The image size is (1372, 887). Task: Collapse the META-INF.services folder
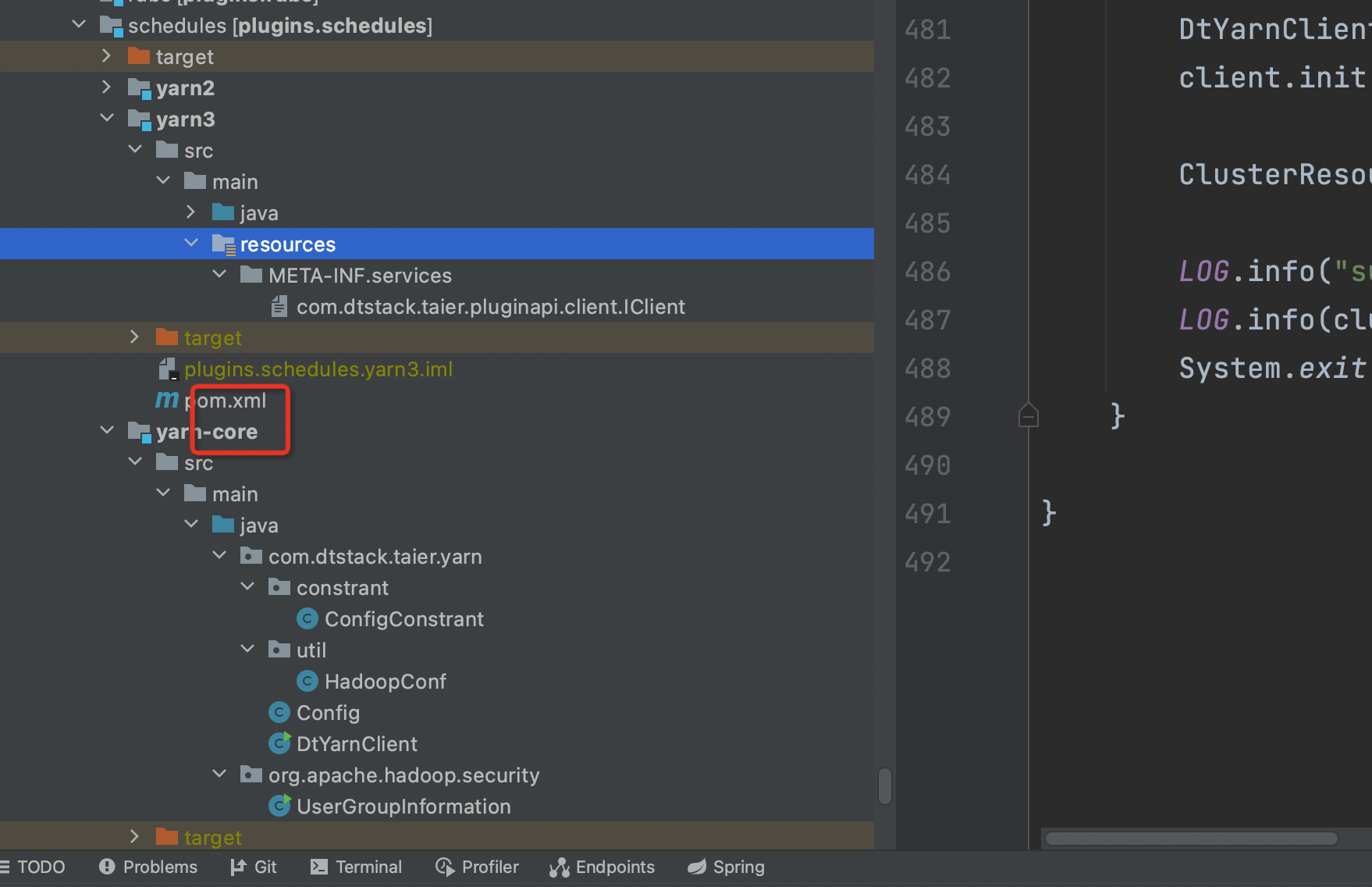click(x=219, y=274)
